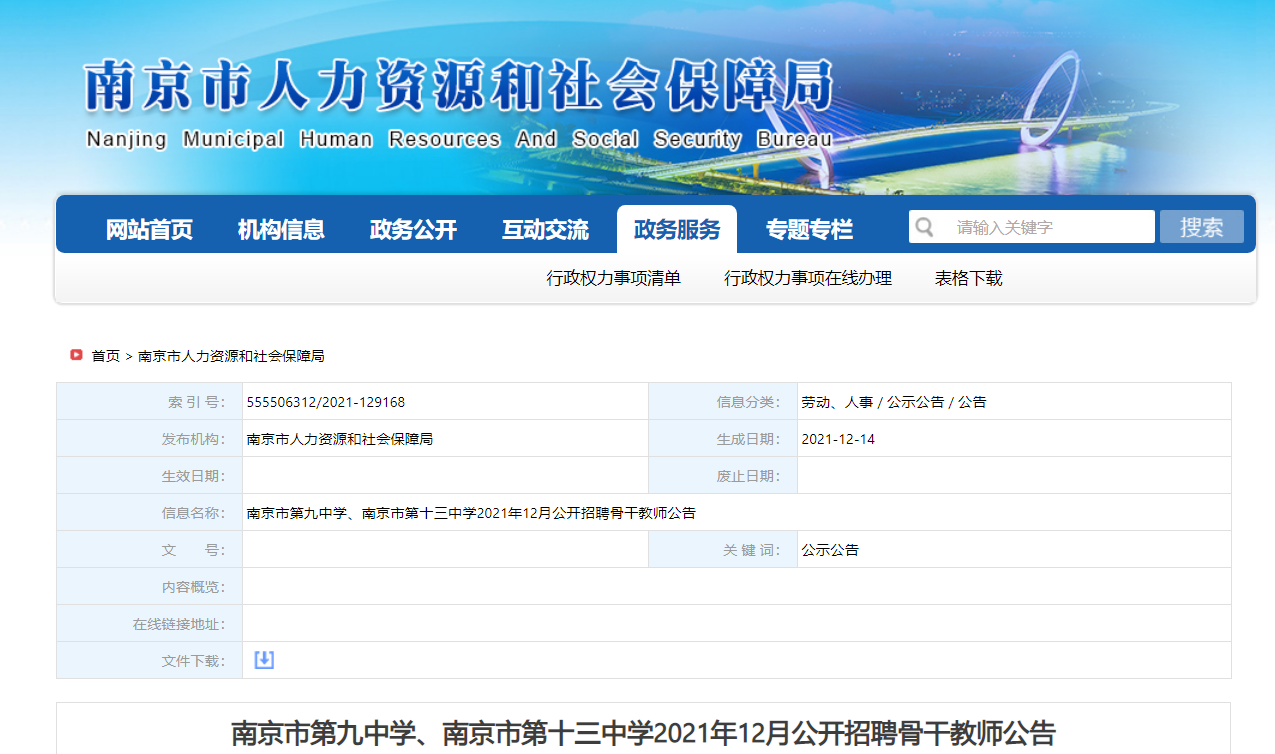The height and width of the screenshot is (754, 1275).
Task: Open the 专题专栏 navigation item
Action: point(809,230)
